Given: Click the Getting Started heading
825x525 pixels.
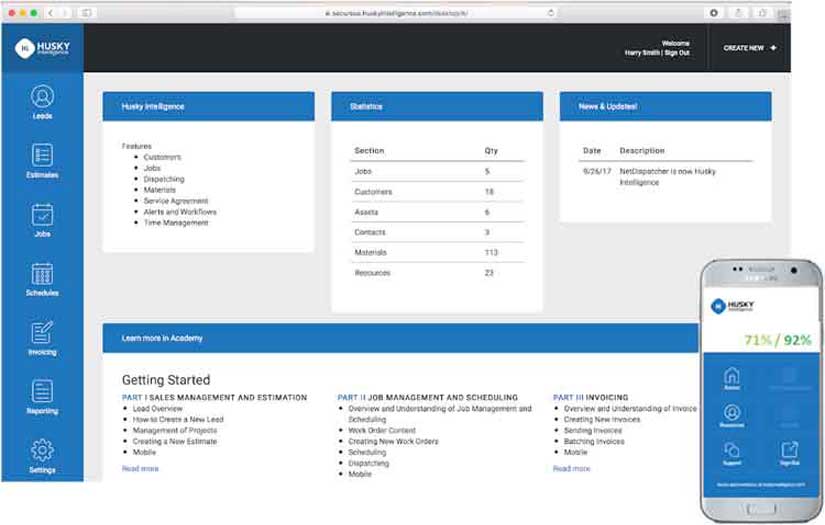Looking at the screenshot, I should pos(166,380).
